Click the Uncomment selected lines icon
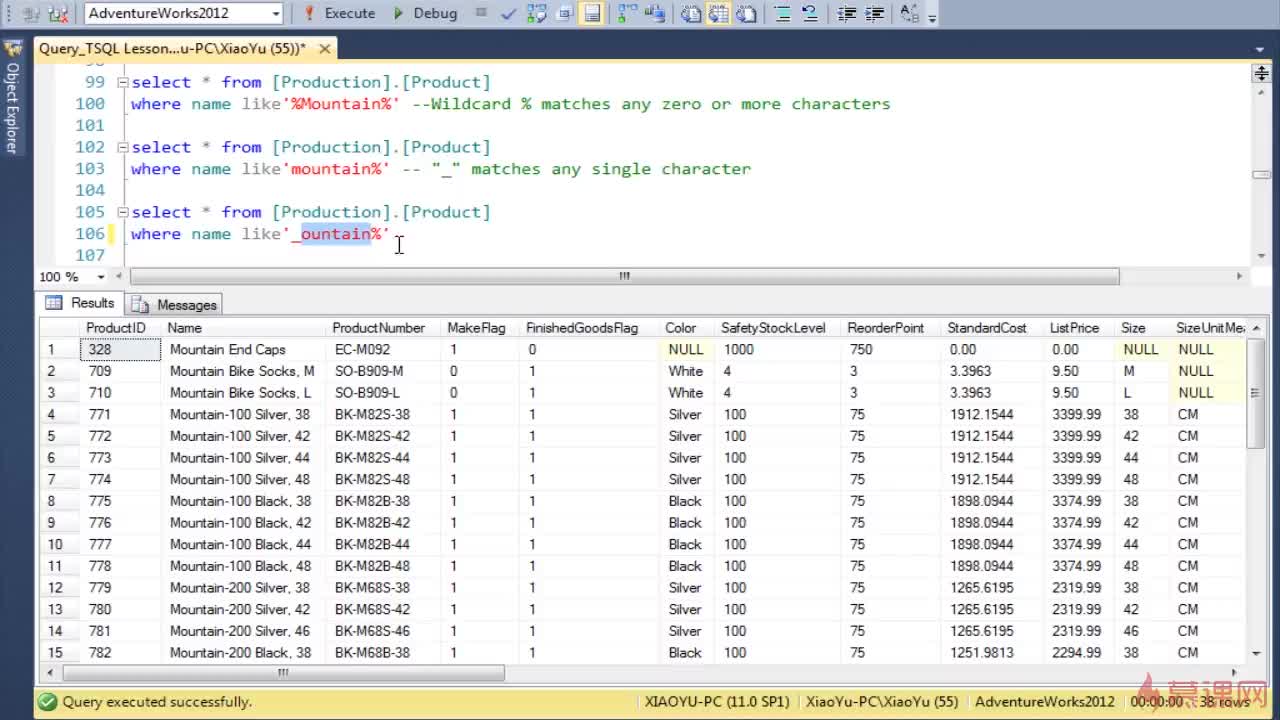This screenshot has width=1280, height=720. pos(809,13)
